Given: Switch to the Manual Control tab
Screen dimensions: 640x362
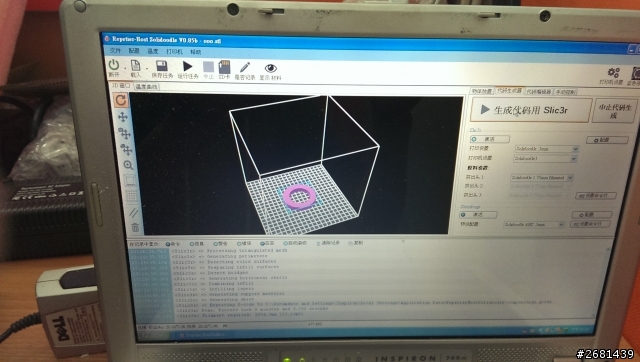Looking at the screenshot, I should click(565, 92).
